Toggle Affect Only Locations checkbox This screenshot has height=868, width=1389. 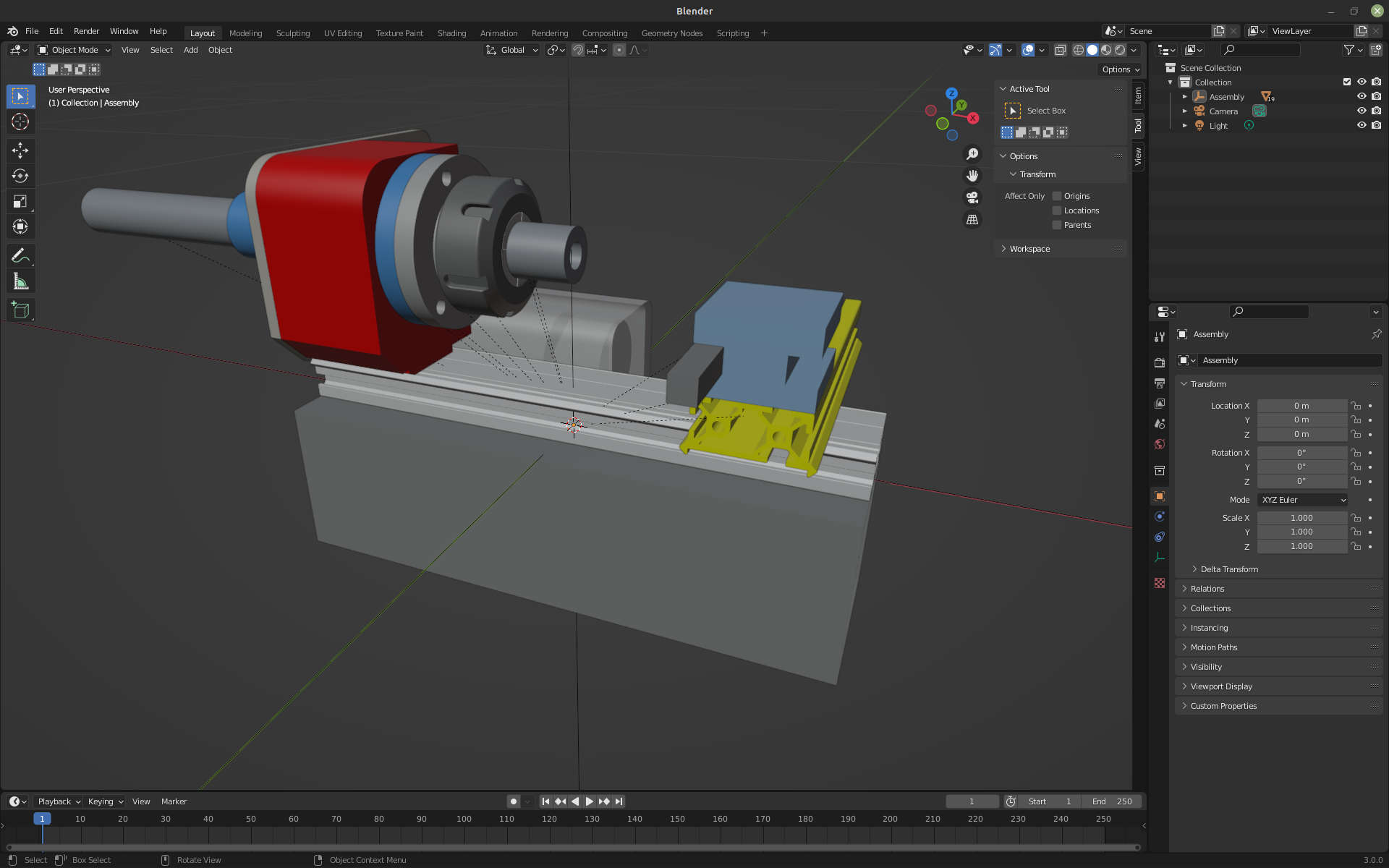pos(1057,210)
